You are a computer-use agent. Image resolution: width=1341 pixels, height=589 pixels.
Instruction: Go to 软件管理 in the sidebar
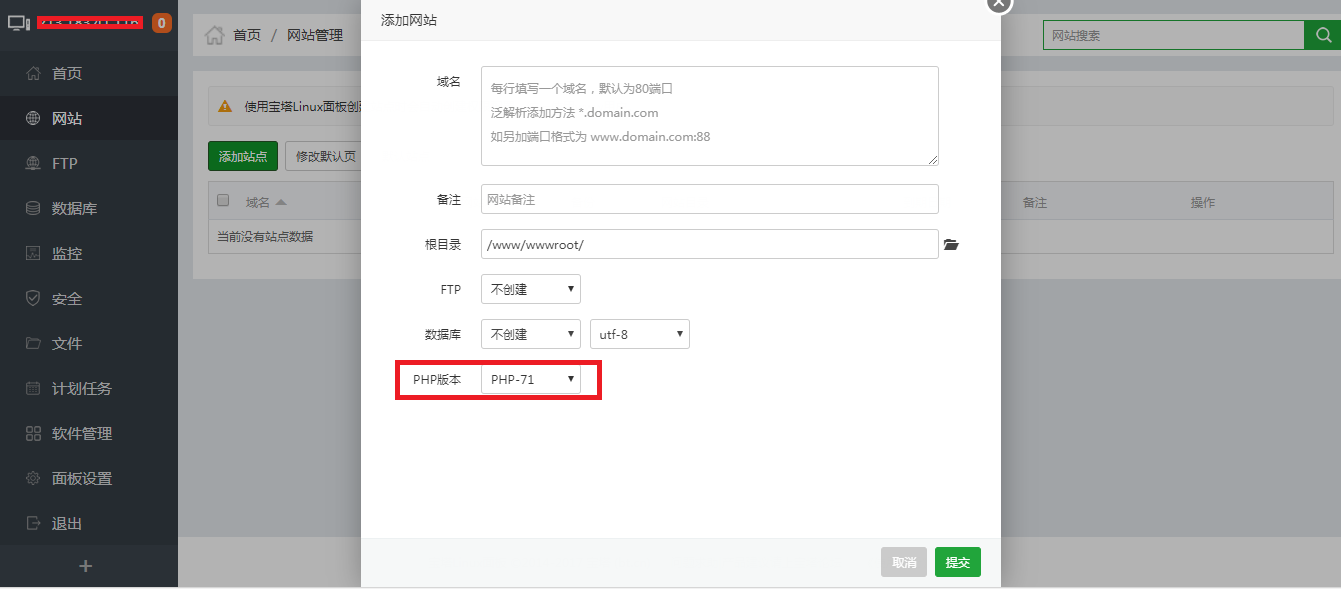81,434
